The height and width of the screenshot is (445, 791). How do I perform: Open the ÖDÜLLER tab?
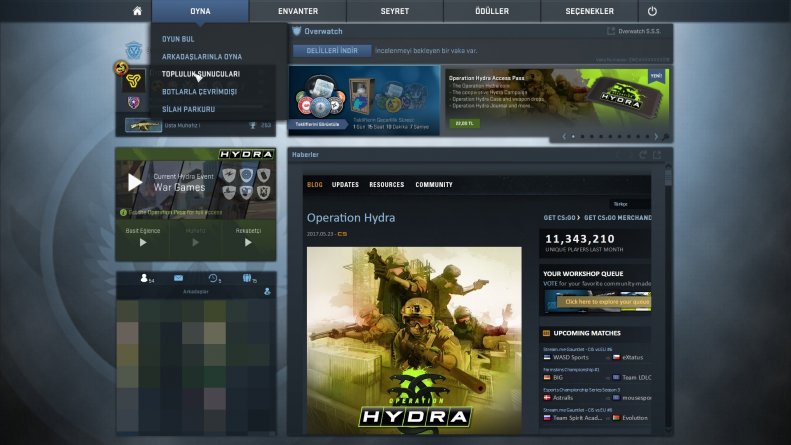pyautogui.click(x=492, y=11)
